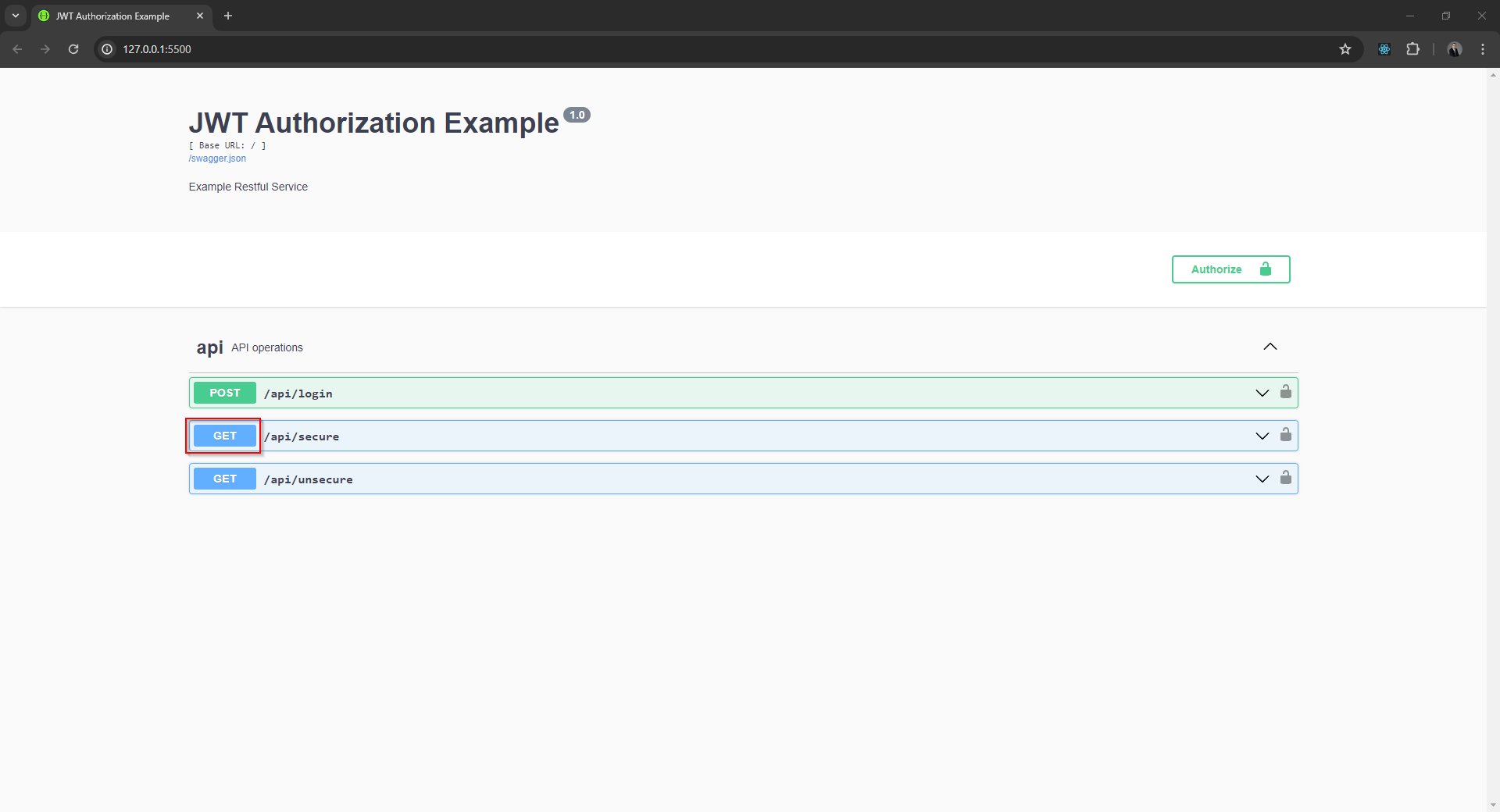Screen dimensions: 1500x812
Task: Select the JWT Authorization Example tab
Action: click(x=113, y=16)
